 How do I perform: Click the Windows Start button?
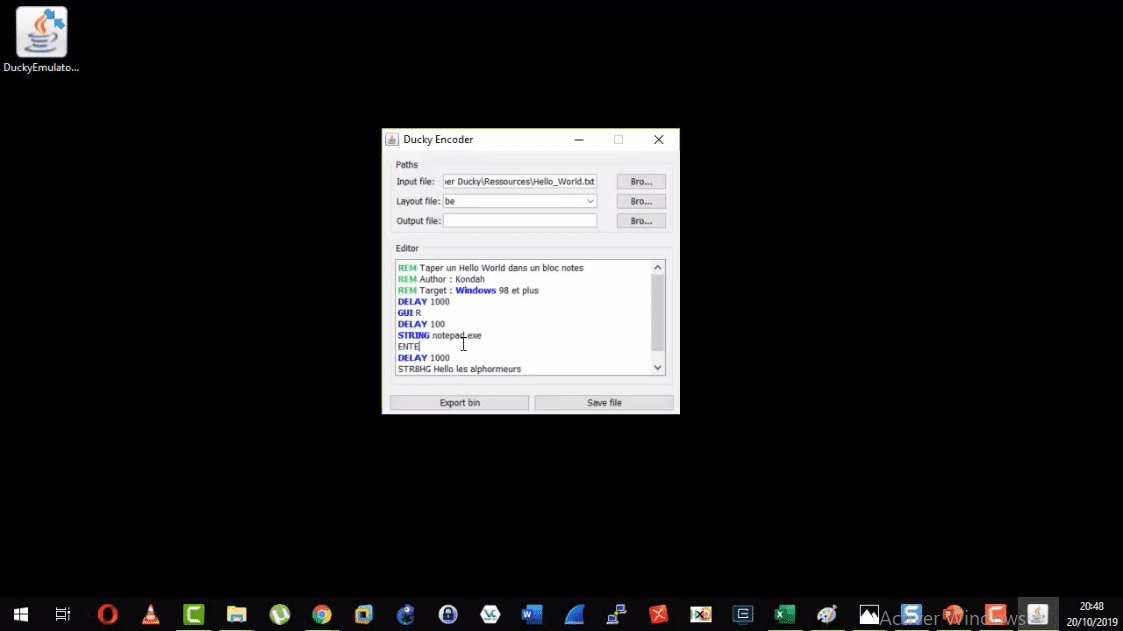pos(20,613)
